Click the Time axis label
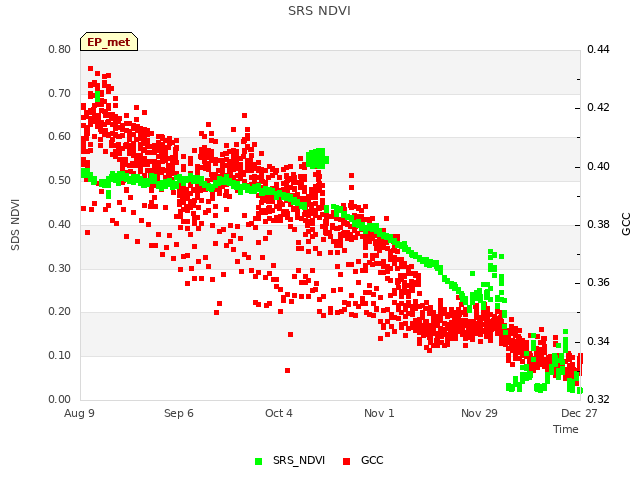Image resolution: width=640 pixels, height=480 pixels. point(566,429)
